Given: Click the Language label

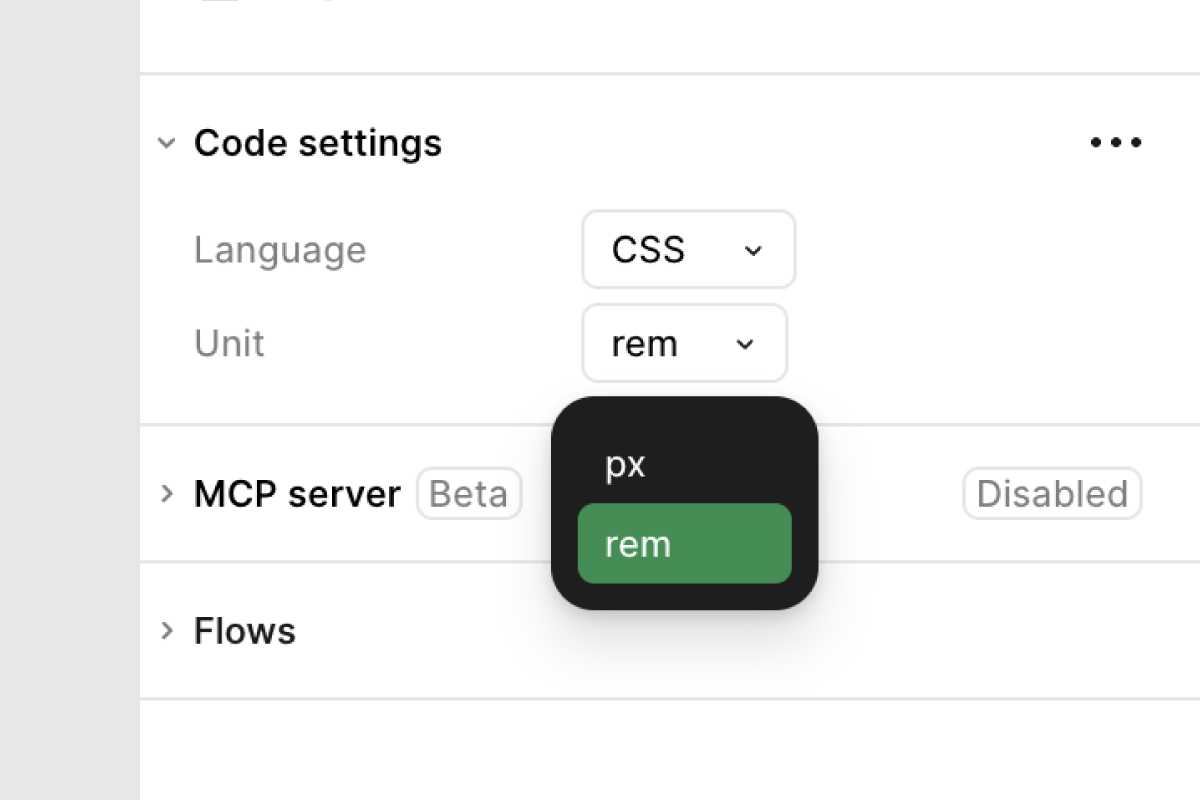Looking at the screenshot, I should 280,250.
